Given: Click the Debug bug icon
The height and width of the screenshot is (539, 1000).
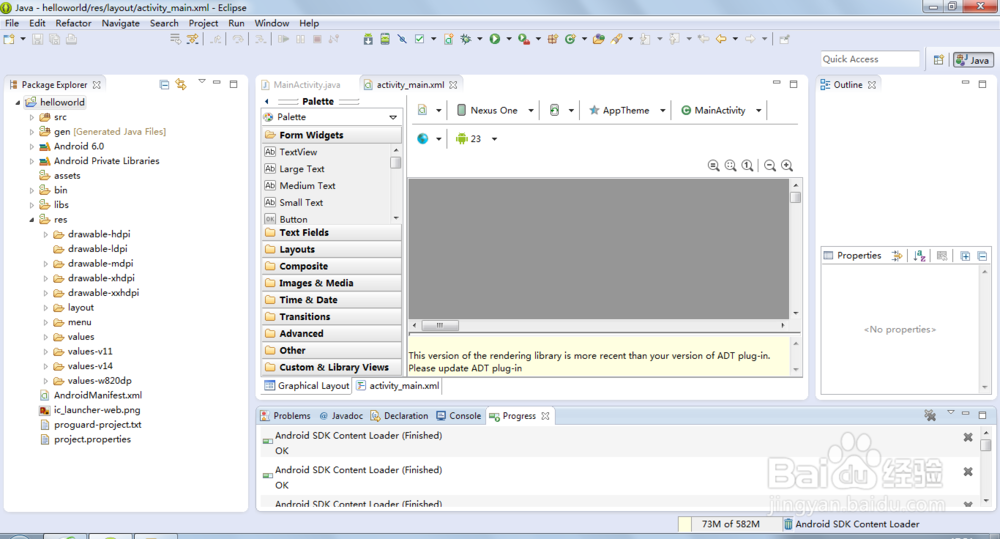Looking at the screenshot, I should 466,39.
